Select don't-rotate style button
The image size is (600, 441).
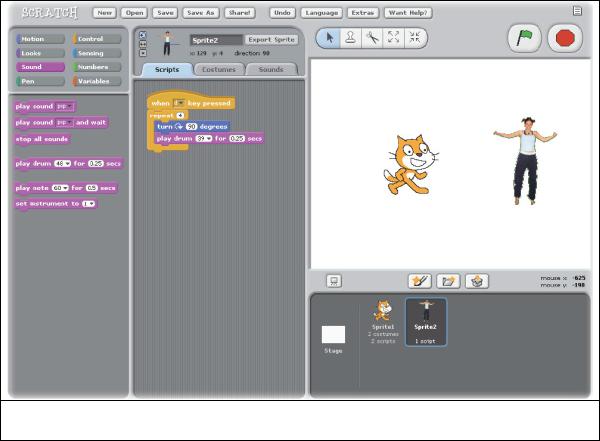pos(143,53)
